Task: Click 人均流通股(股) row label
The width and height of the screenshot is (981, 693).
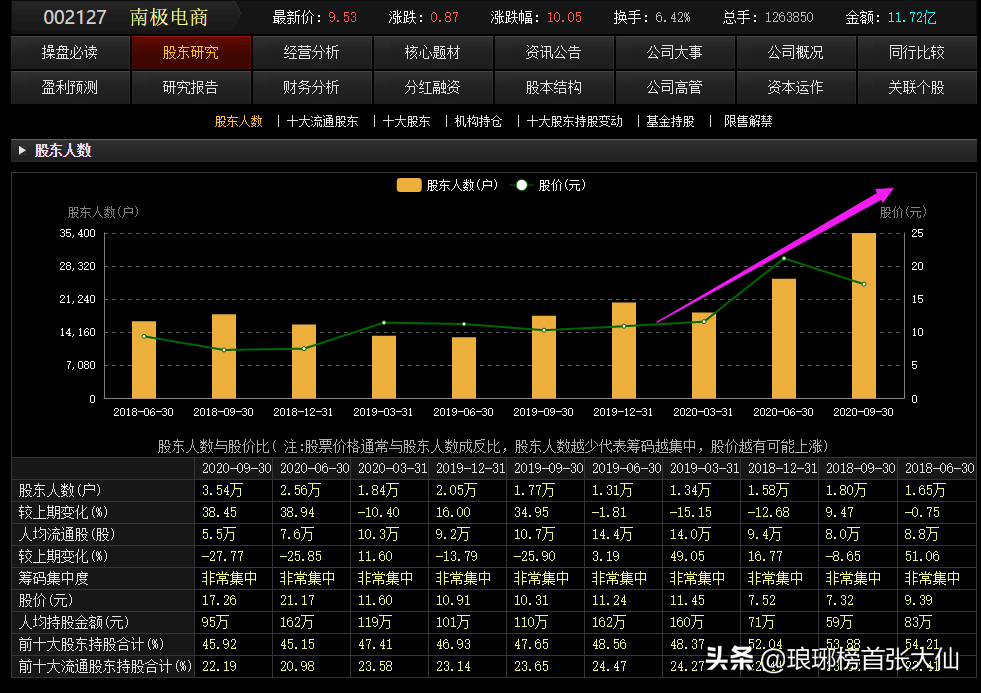Action: pyautogui.click(x=67, y=535)
